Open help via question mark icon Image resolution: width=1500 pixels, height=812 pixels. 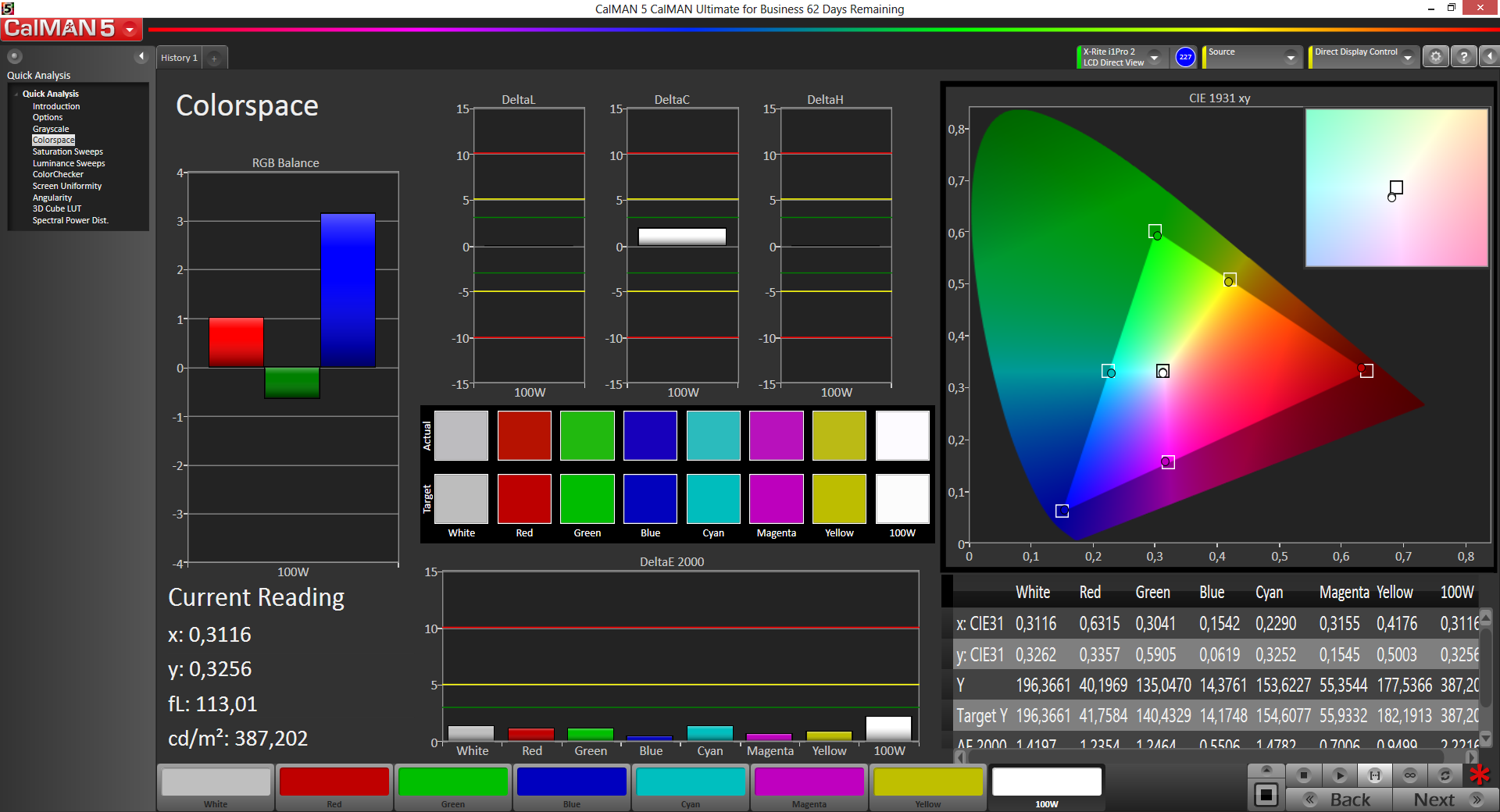pos(1463,57)
